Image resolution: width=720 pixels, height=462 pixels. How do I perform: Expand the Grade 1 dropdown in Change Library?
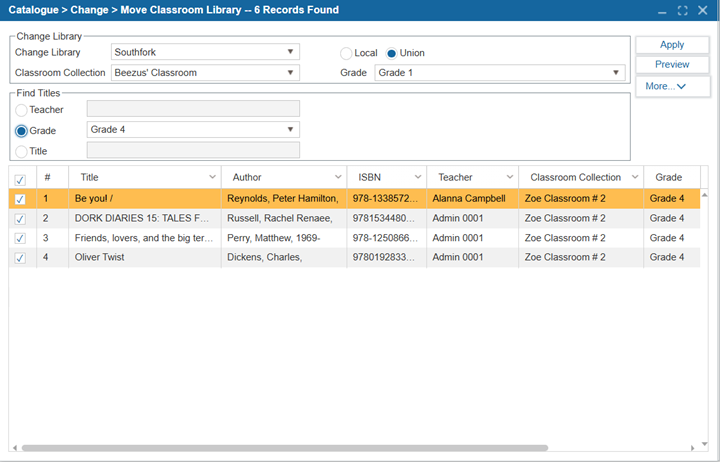500,73
